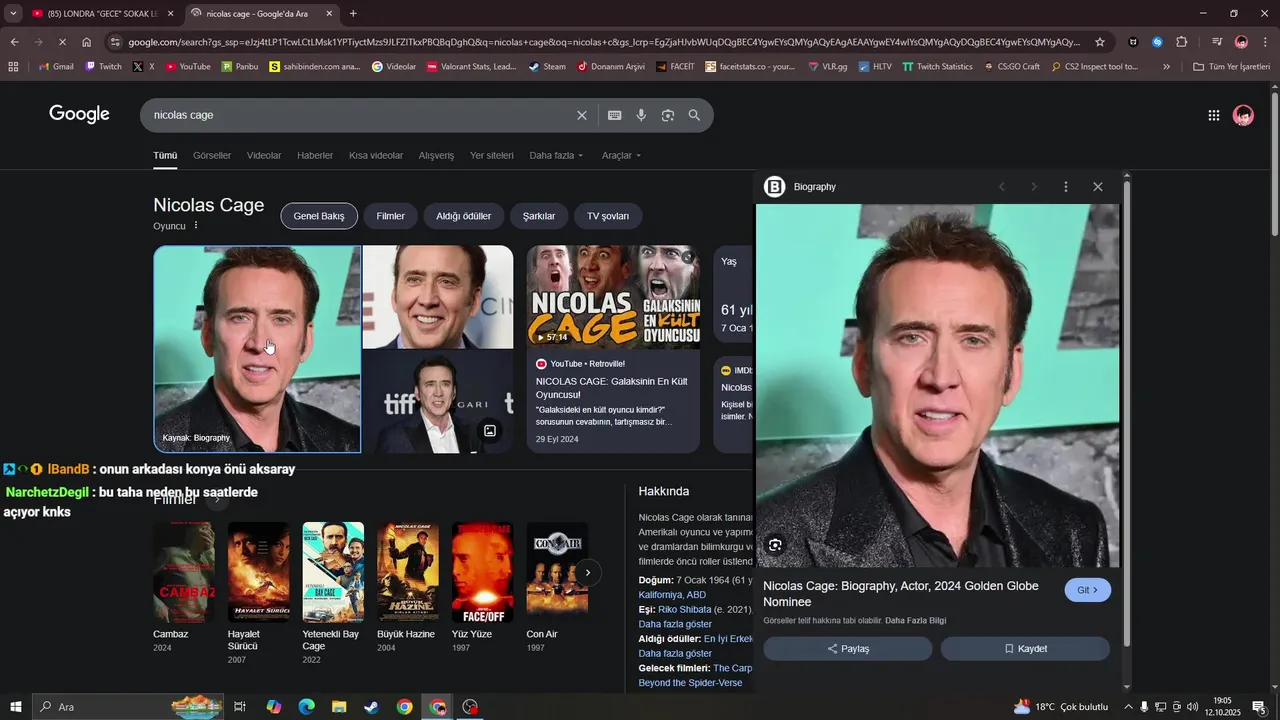Image resolution: width=1280 pixels, height=720 pixels.
Task: Select the Genel Bakış chip
Action: point(319,216)
